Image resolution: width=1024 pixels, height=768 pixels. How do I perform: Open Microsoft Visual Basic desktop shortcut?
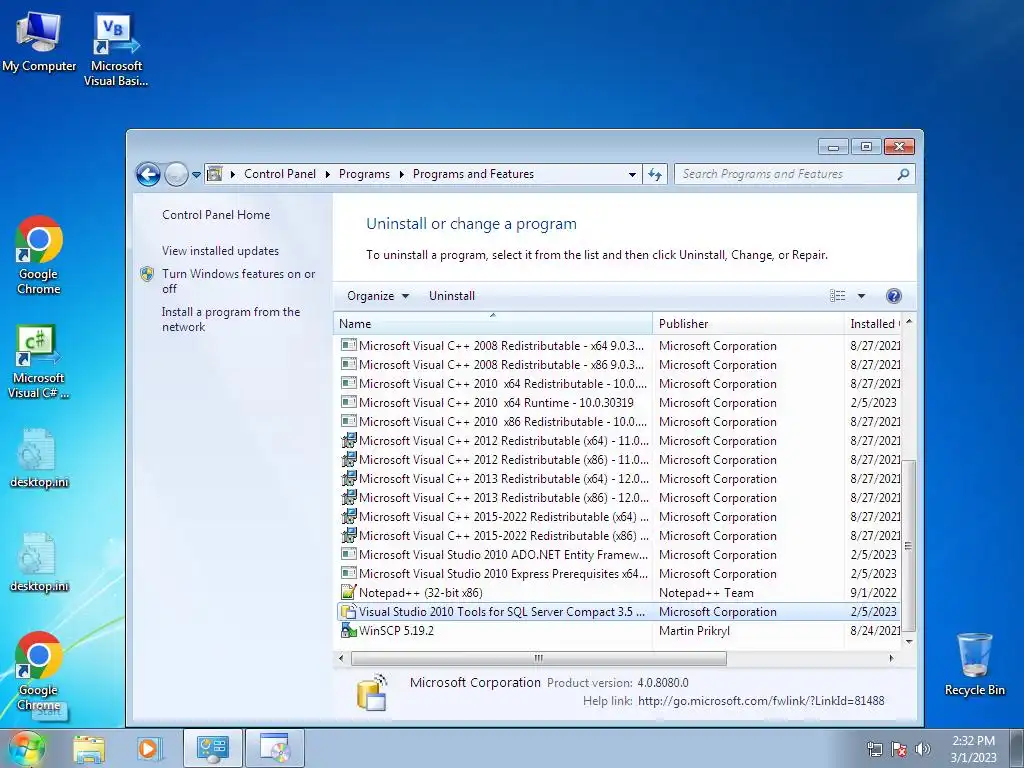pyautogui.click(x=116, y=50)
